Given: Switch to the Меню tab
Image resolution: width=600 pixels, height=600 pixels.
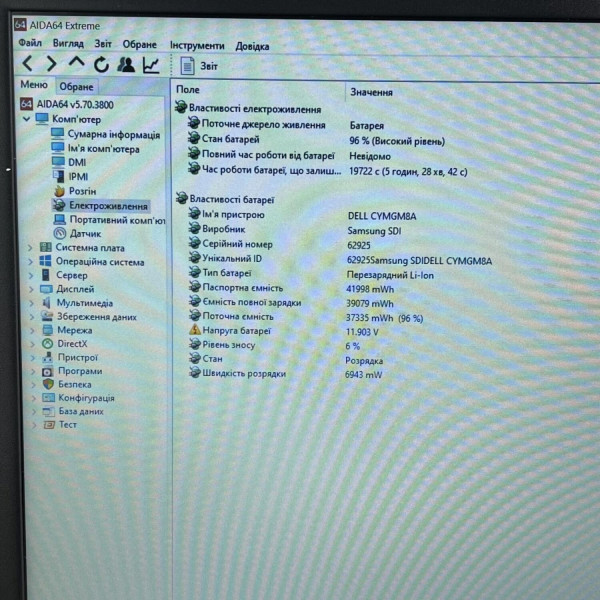Looking at the screenshot, I should 34,85.
